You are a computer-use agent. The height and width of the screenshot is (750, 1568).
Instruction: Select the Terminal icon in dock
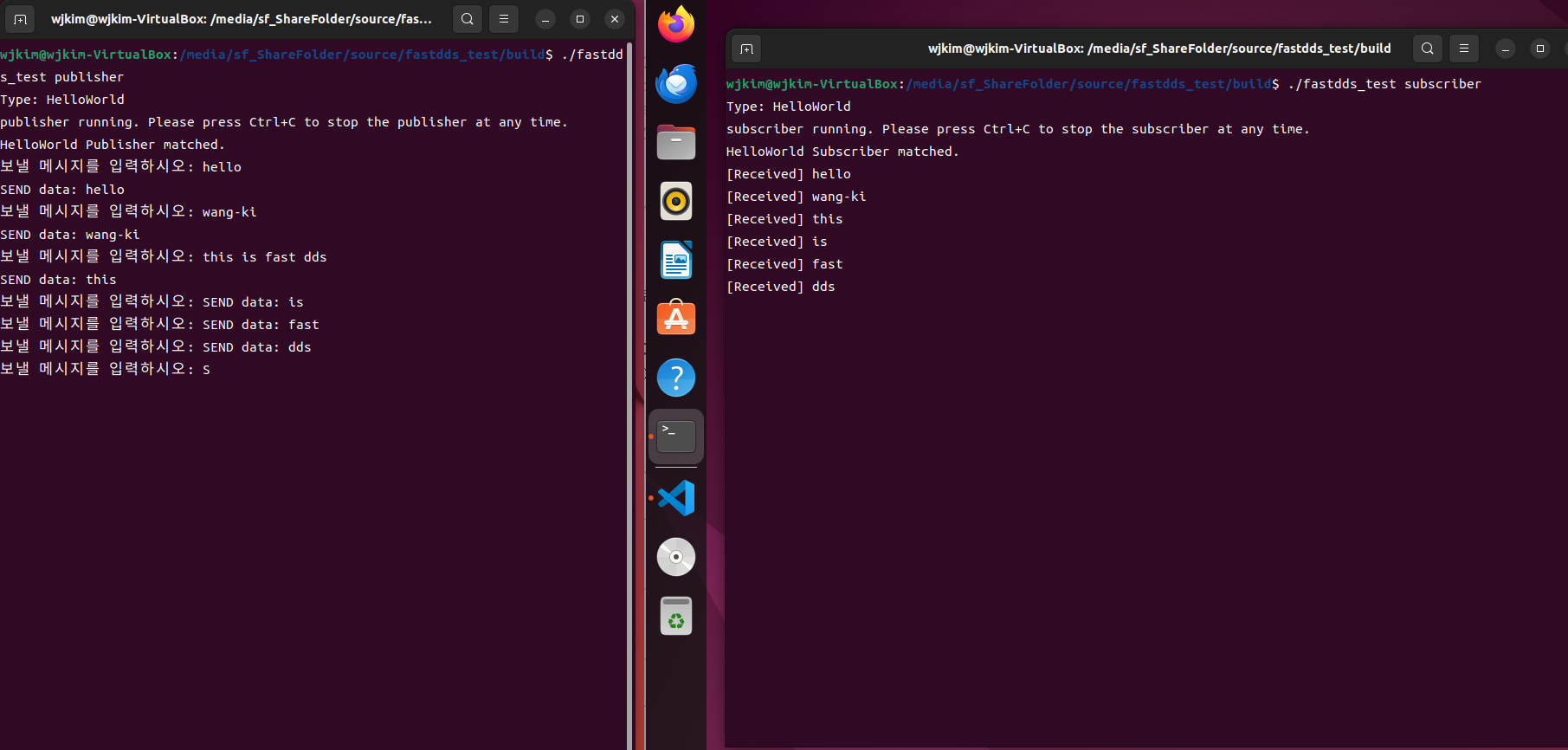[676, 436]
